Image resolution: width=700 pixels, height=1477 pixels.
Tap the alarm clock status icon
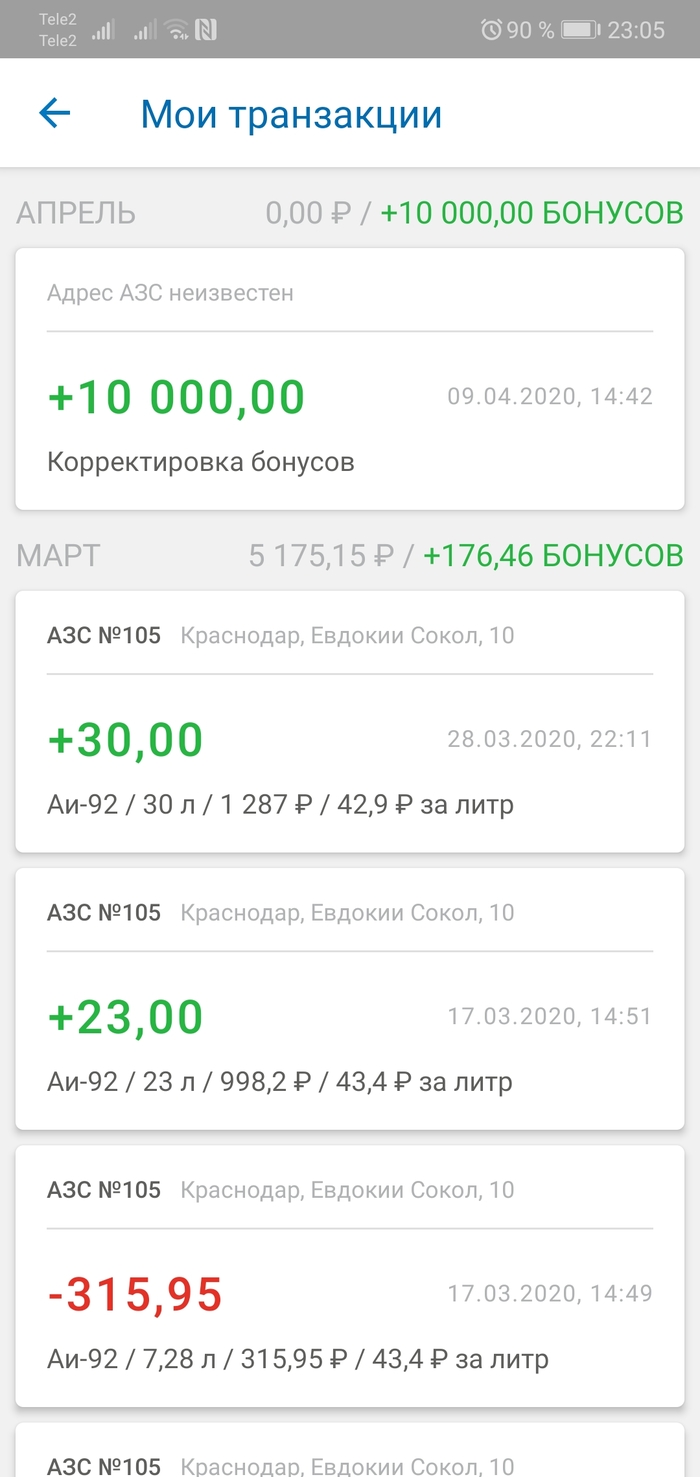click(490, 30)
